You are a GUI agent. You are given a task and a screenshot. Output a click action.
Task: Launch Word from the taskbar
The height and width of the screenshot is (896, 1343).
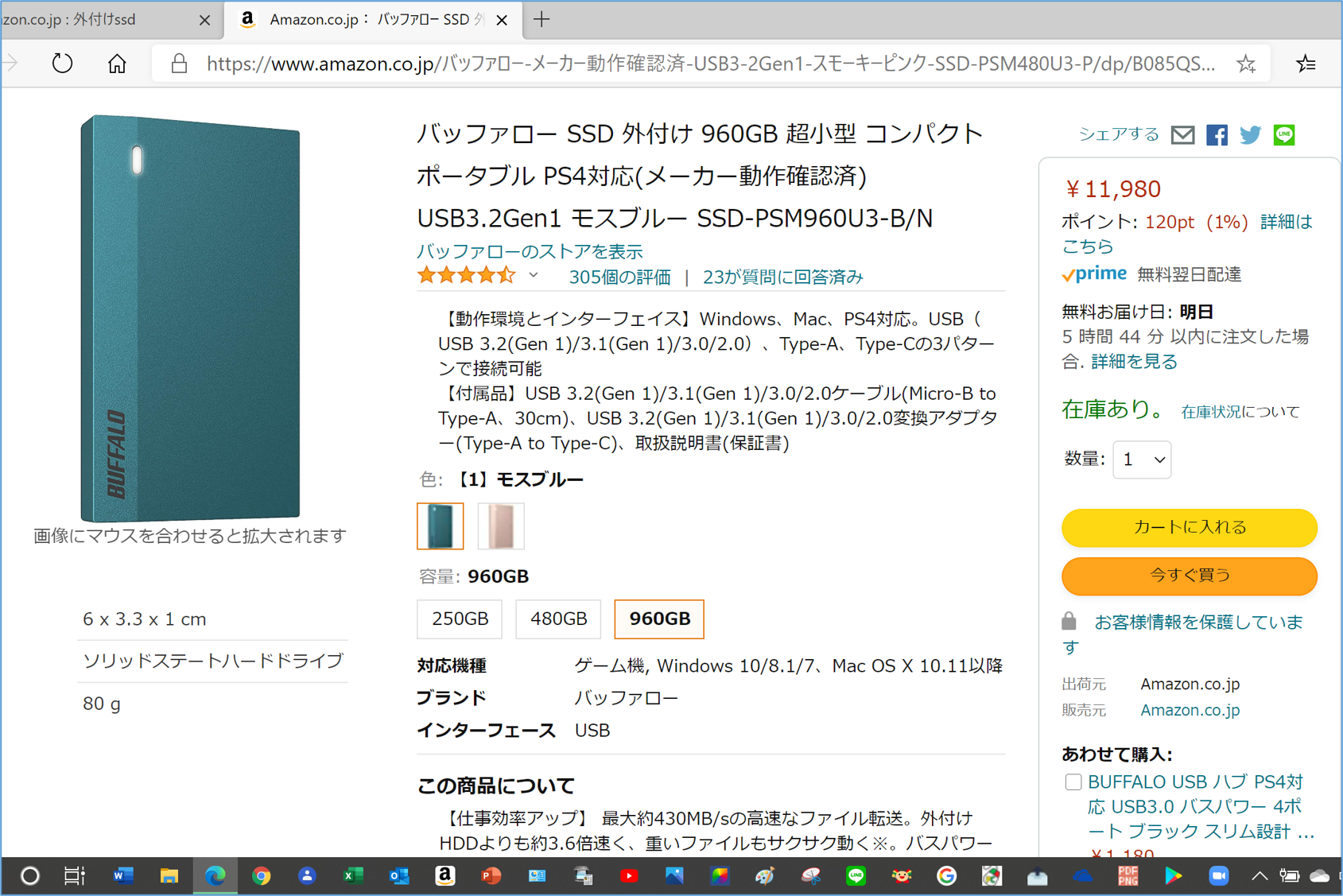122,876
